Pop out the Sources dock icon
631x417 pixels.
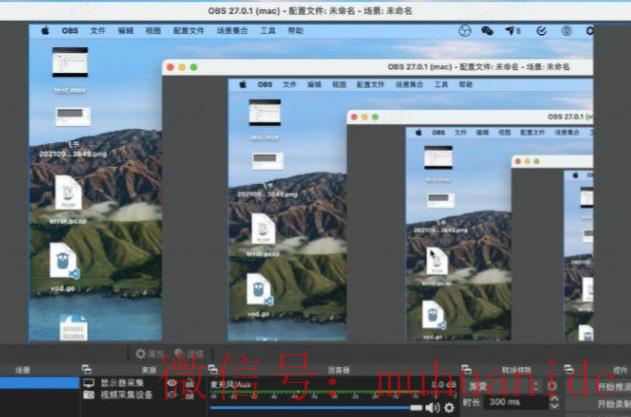coord(87,369)
